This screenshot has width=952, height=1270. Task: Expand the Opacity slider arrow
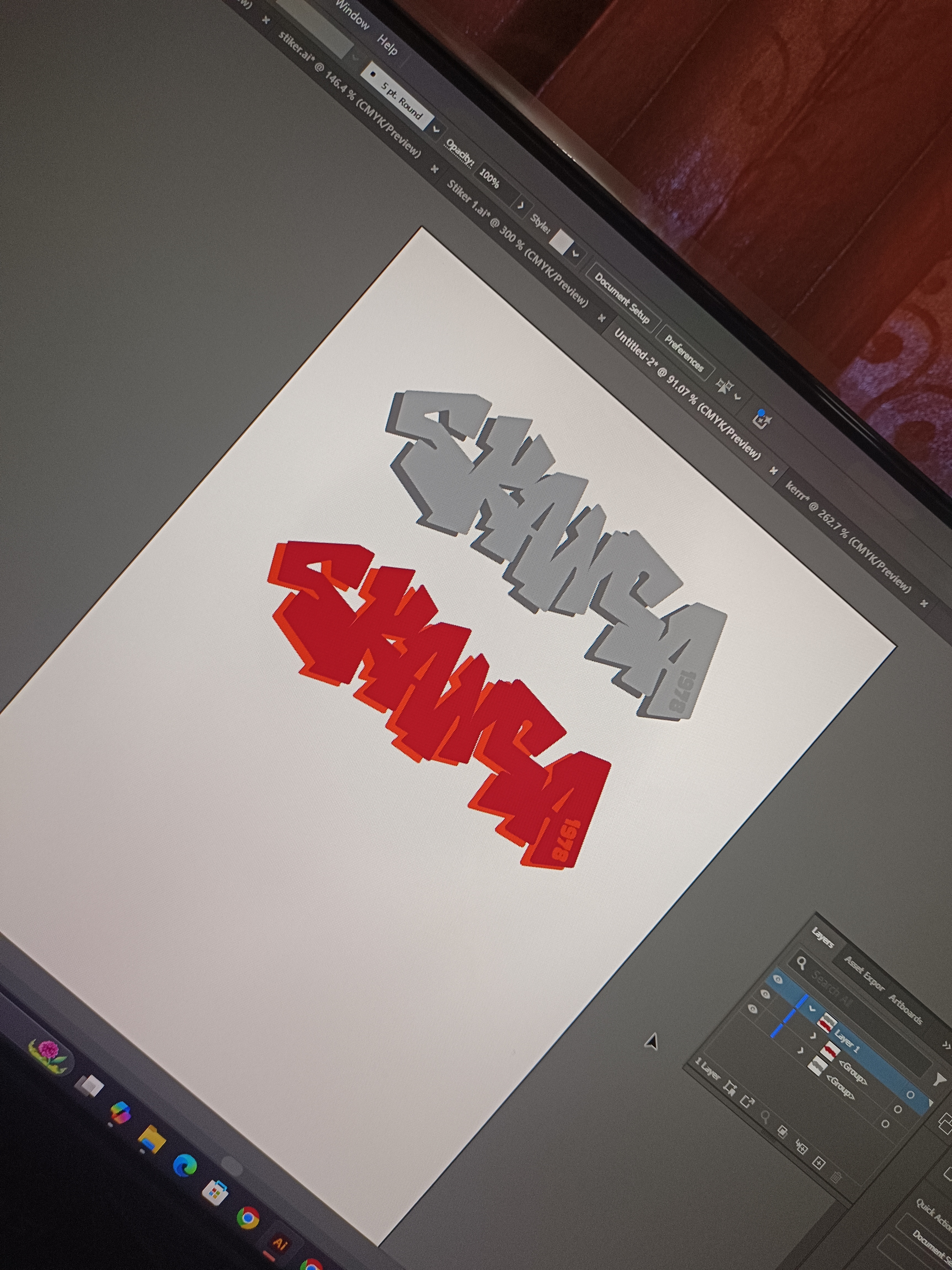tap(521, 205)
